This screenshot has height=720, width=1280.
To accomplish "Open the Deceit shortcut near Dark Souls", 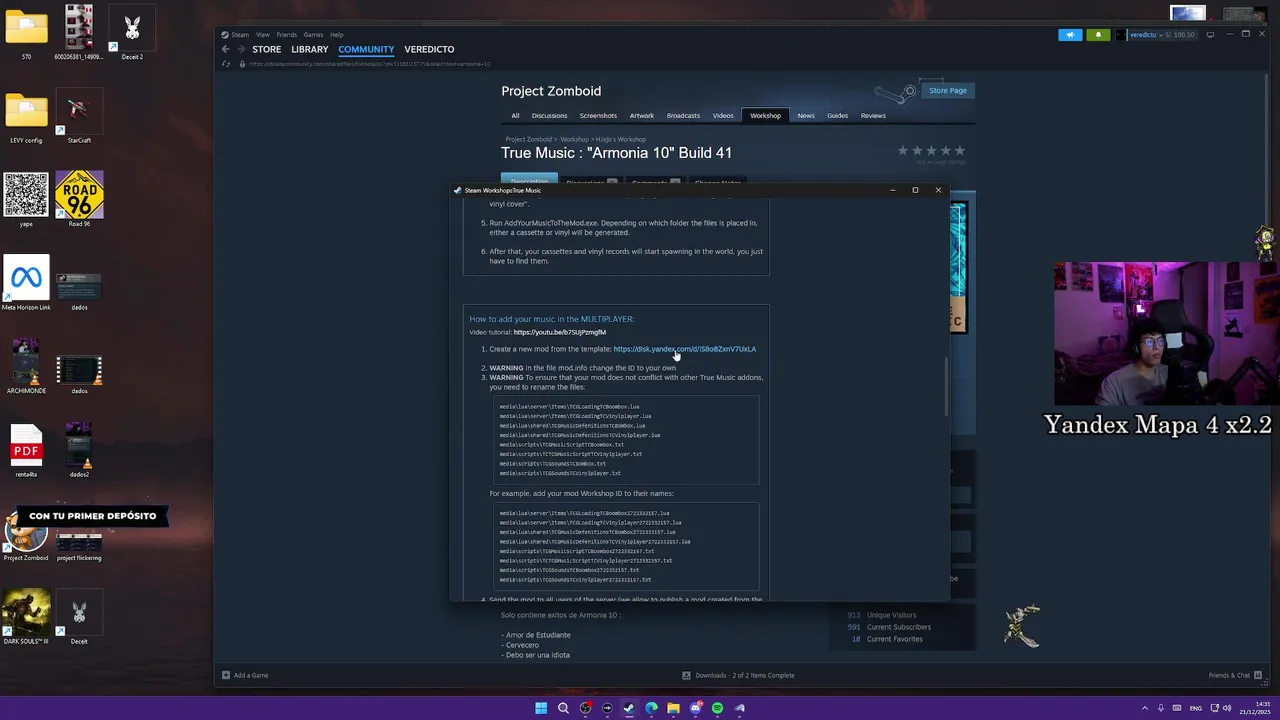I will pos(79,617).
